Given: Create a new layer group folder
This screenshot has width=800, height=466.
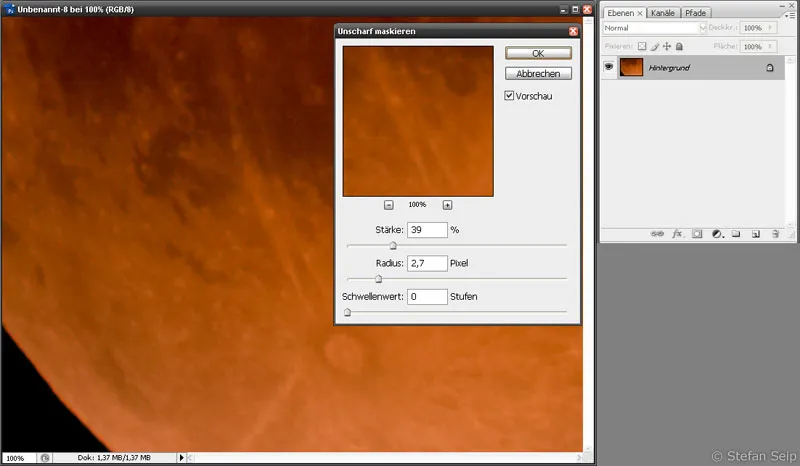Looking at the screenshot, I should pyautogui.click(x=736, y=234).
